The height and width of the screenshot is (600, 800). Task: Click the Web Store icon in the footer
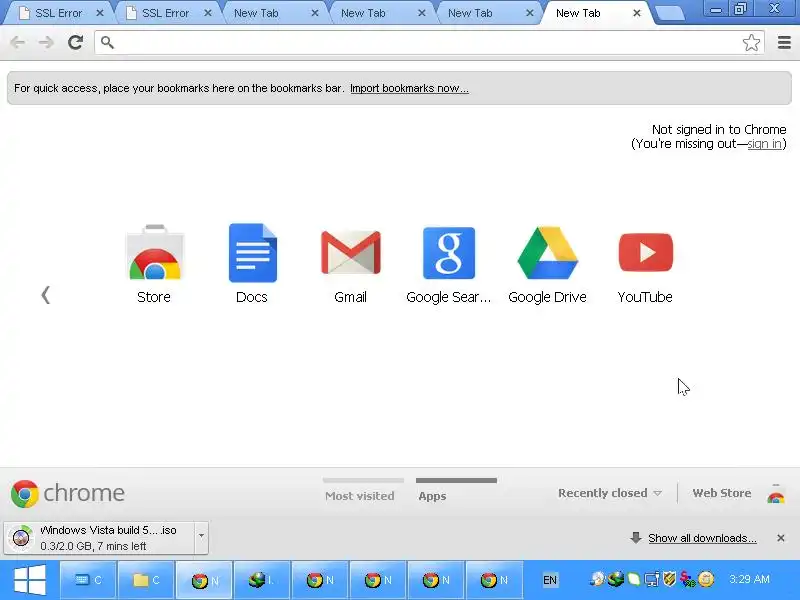776,494
